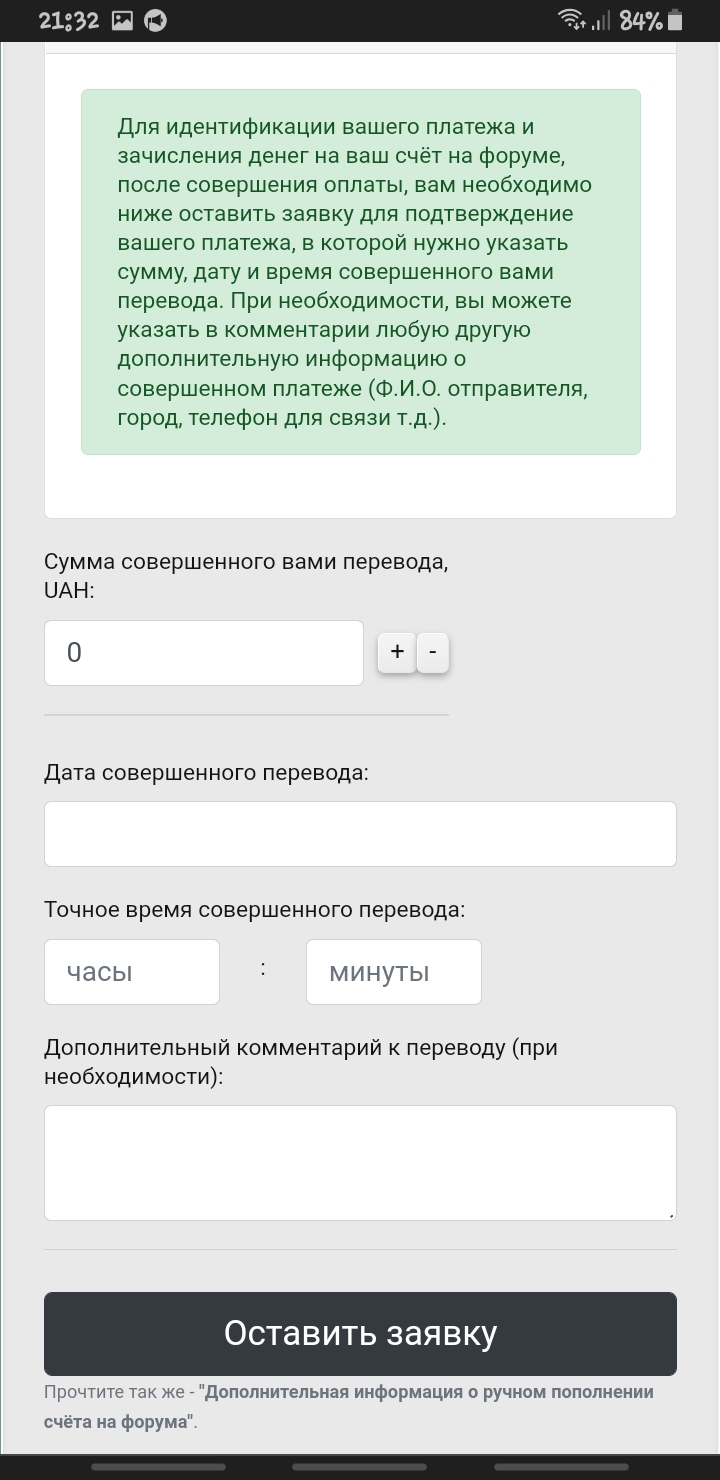Tap the round media notification icon
Screen dimensions: 720x1480
point(156,20)
